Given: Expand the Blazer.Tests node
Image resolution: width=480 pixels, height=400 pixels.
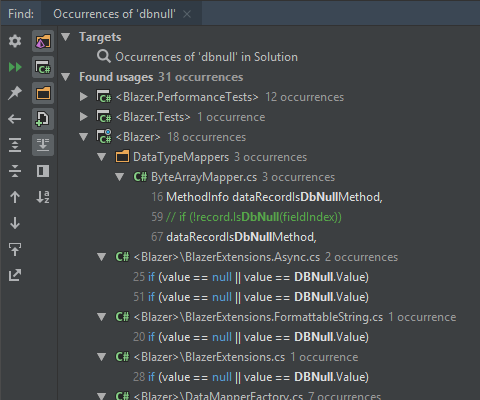Looking at the screenshot, I should point(84,117).
